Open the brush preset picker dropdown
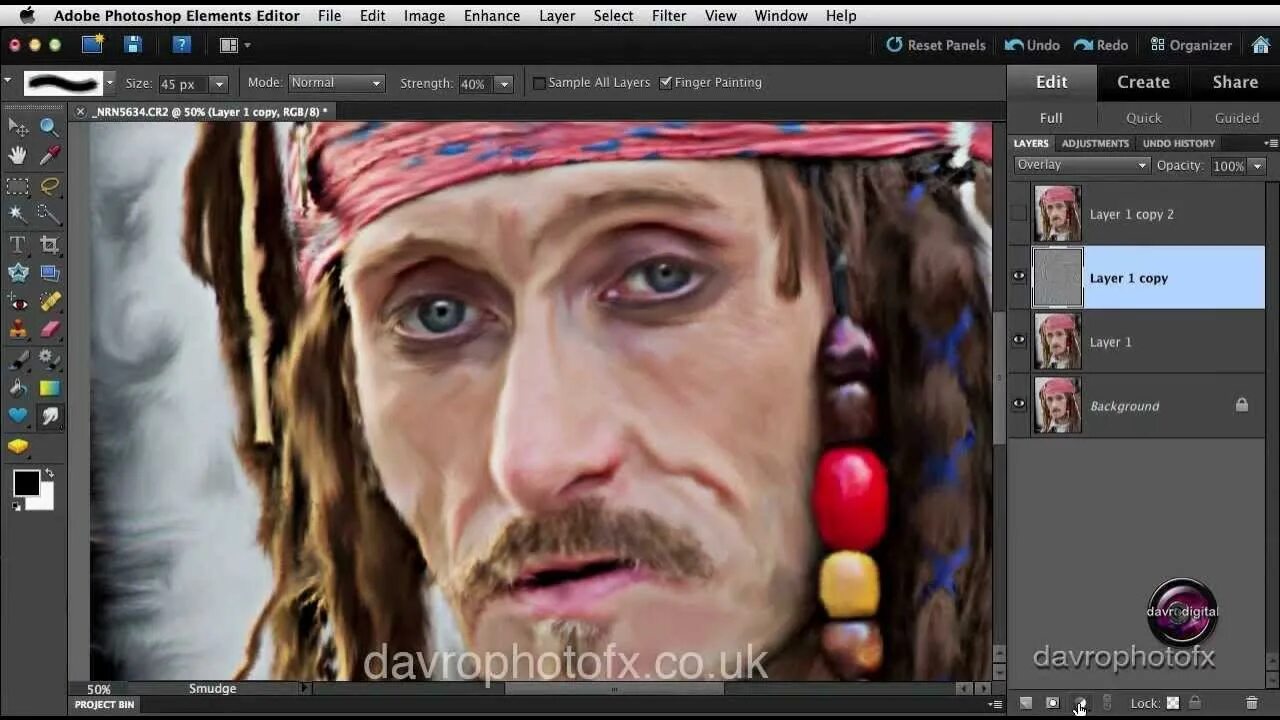 click(x=109, y=83)
